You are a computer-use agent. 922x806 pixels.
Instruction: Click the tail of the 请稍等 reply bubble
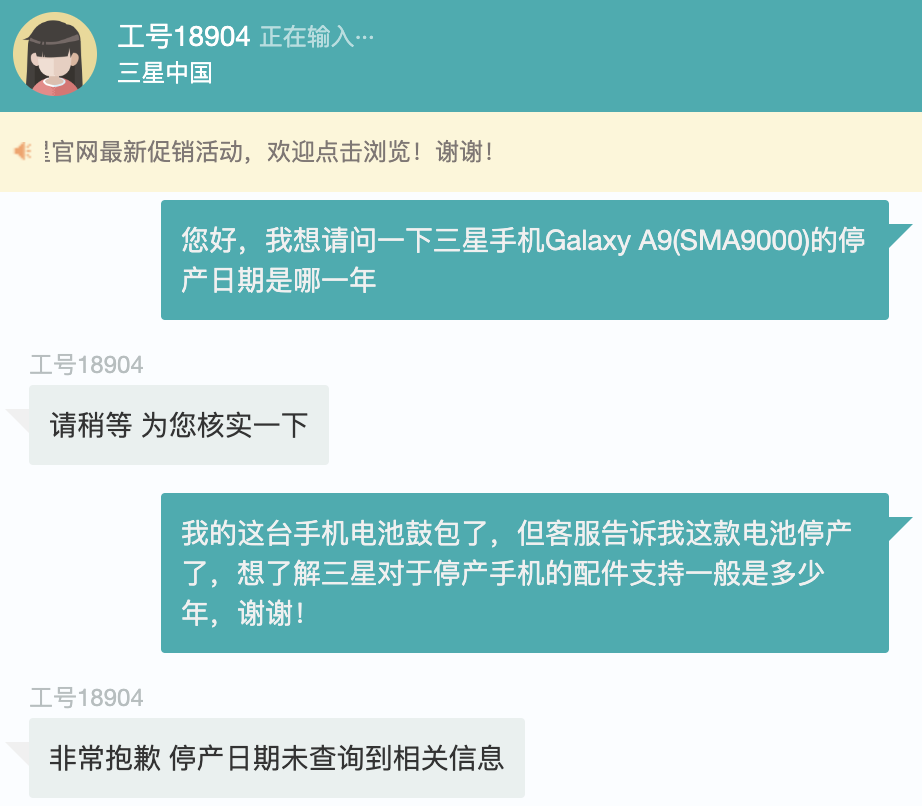[18, 420]
